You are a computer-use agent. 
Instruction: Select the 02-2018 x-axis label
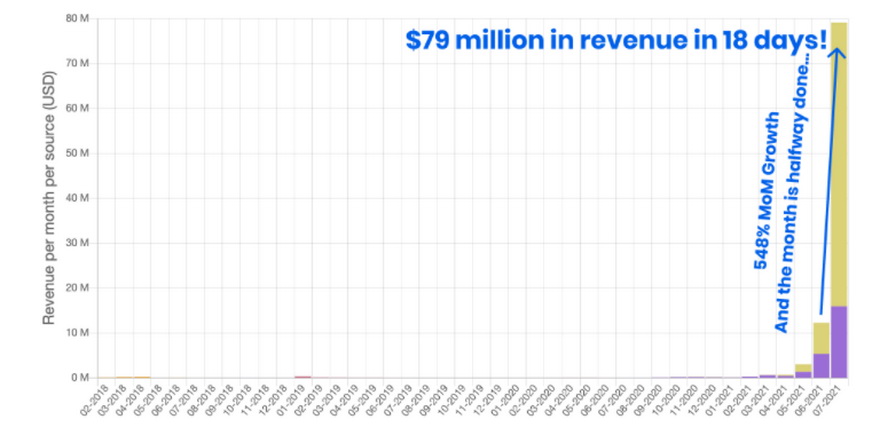[93, 400]
